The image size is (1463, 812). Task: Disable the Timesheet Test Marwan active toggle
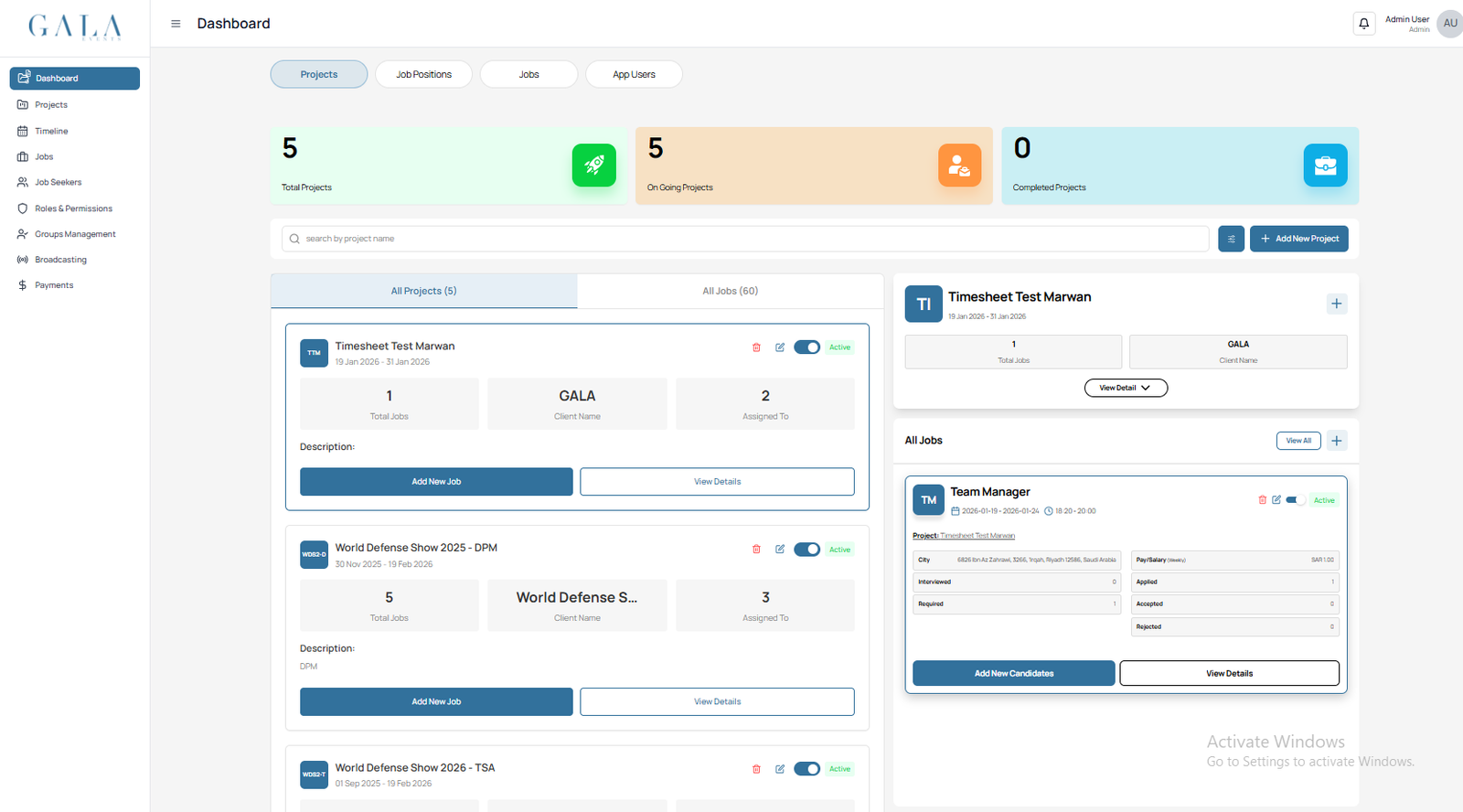coord(806,347)
